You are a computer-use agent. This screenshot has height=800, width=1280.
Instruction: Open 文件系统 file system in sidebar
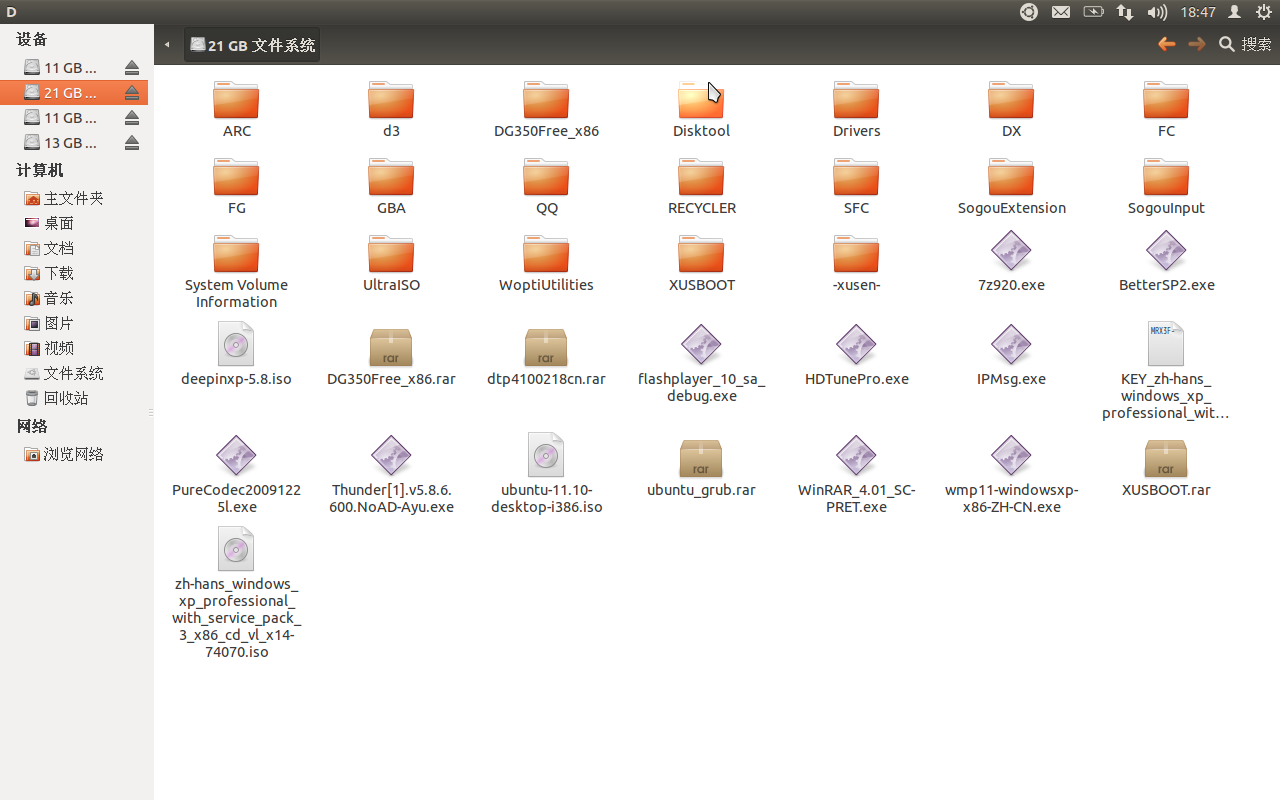[x=74, y=373]
